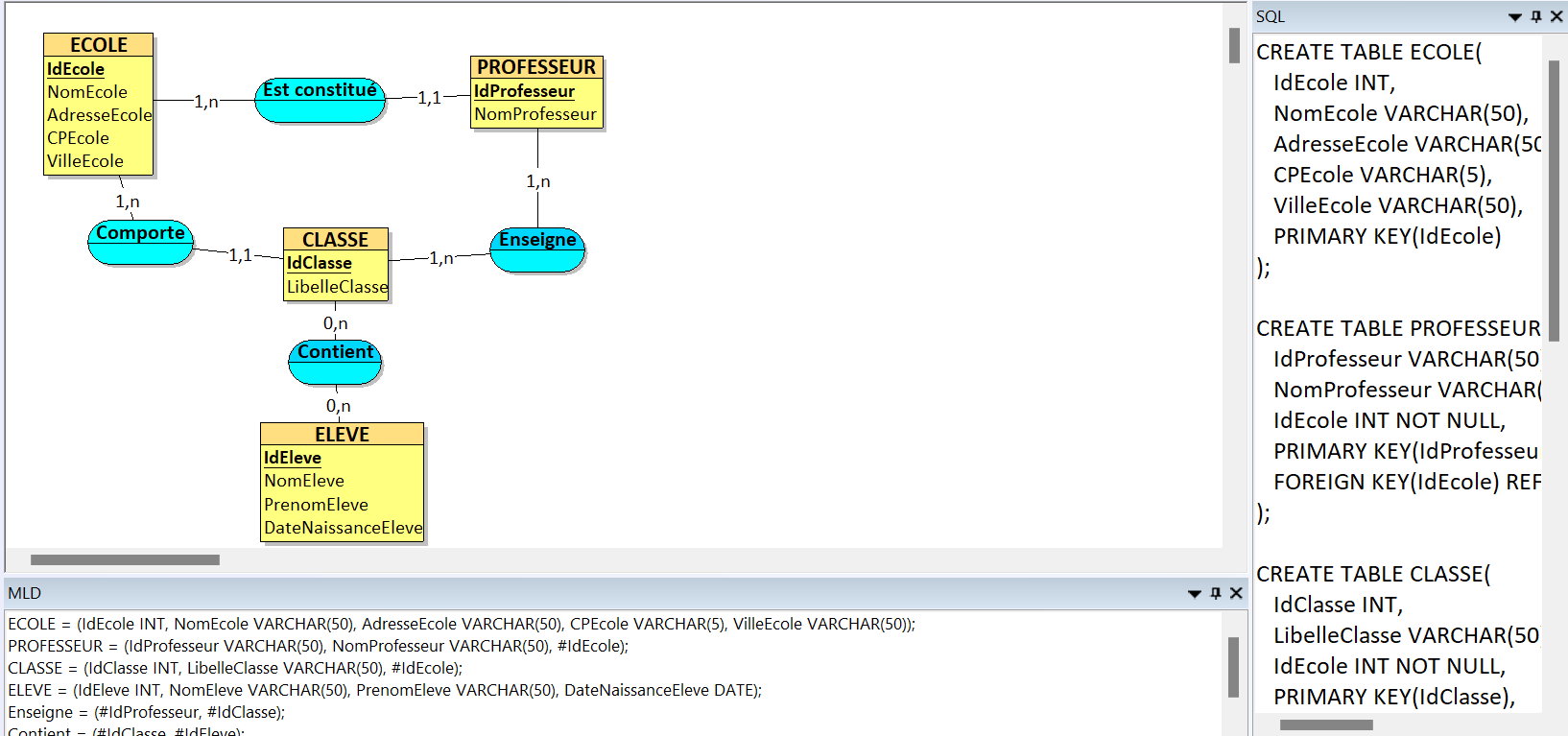Click the diagram vertical scrollbar thumb
This screenshot has height=736, width=1568.
click(x=1234, y=46)
